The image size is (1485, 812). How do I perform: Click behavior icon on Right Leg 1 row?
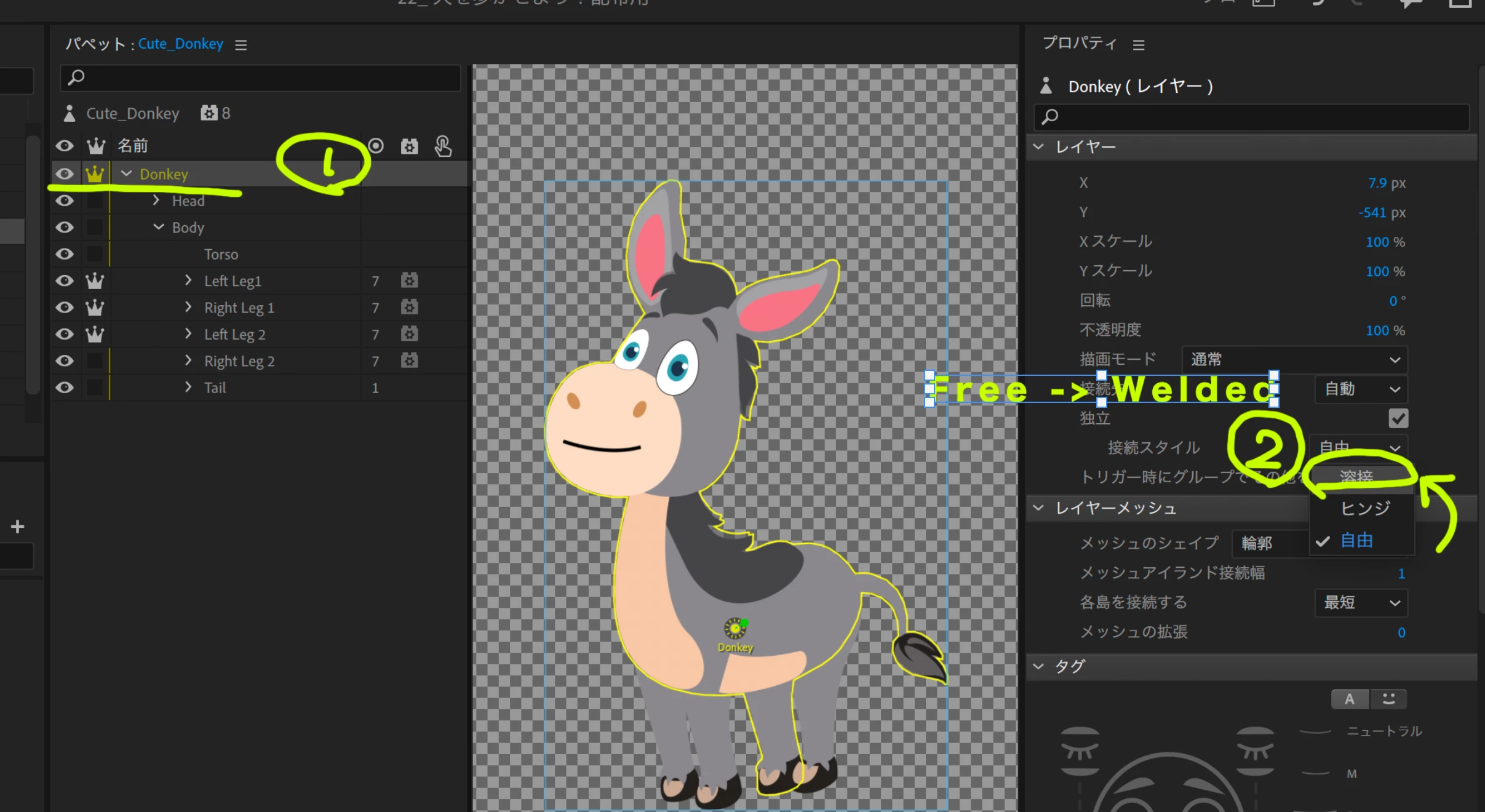click(x=409, y=308)
